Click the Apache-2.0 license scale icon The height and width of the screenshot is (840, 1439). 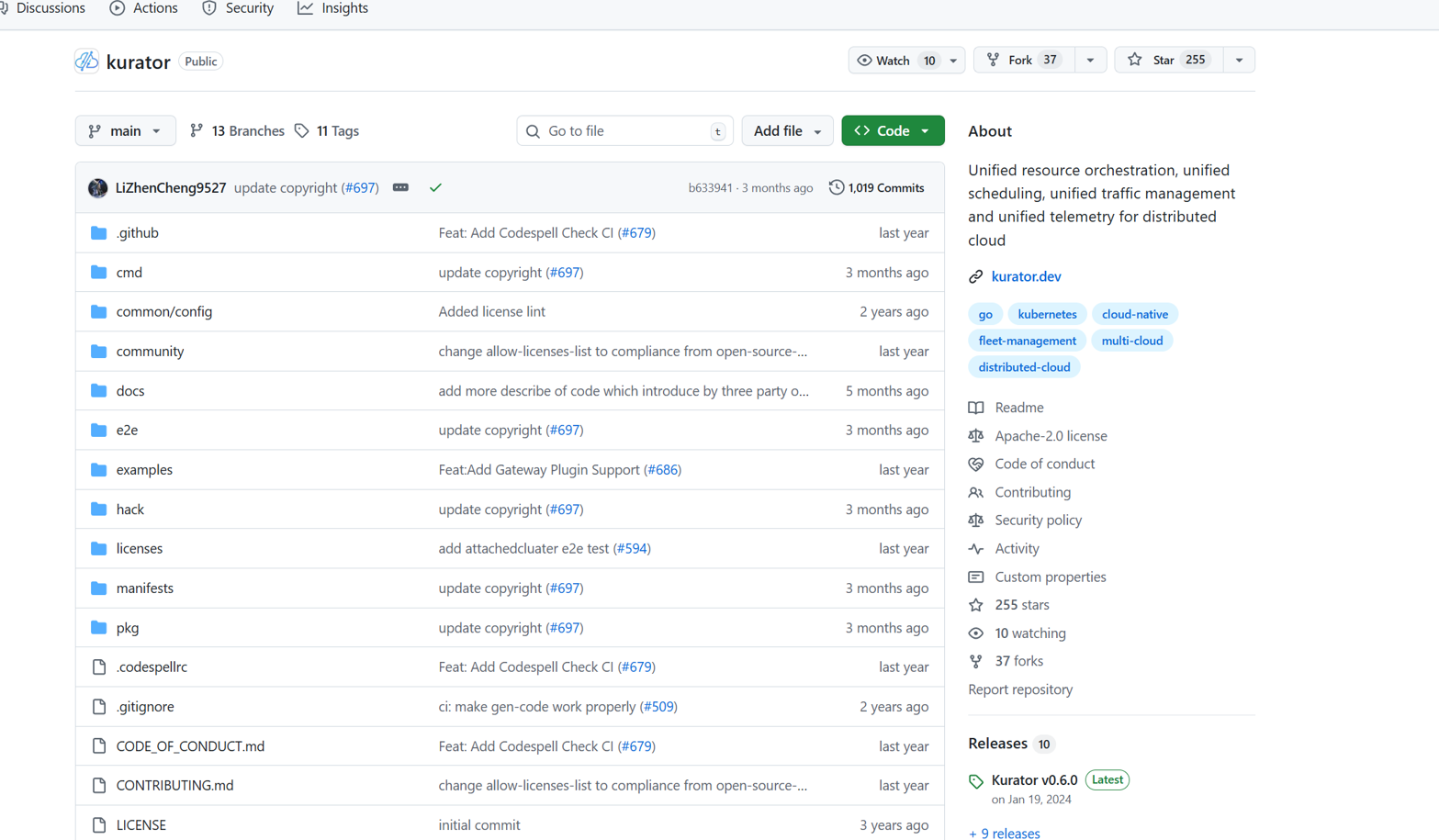click(975, 436)
